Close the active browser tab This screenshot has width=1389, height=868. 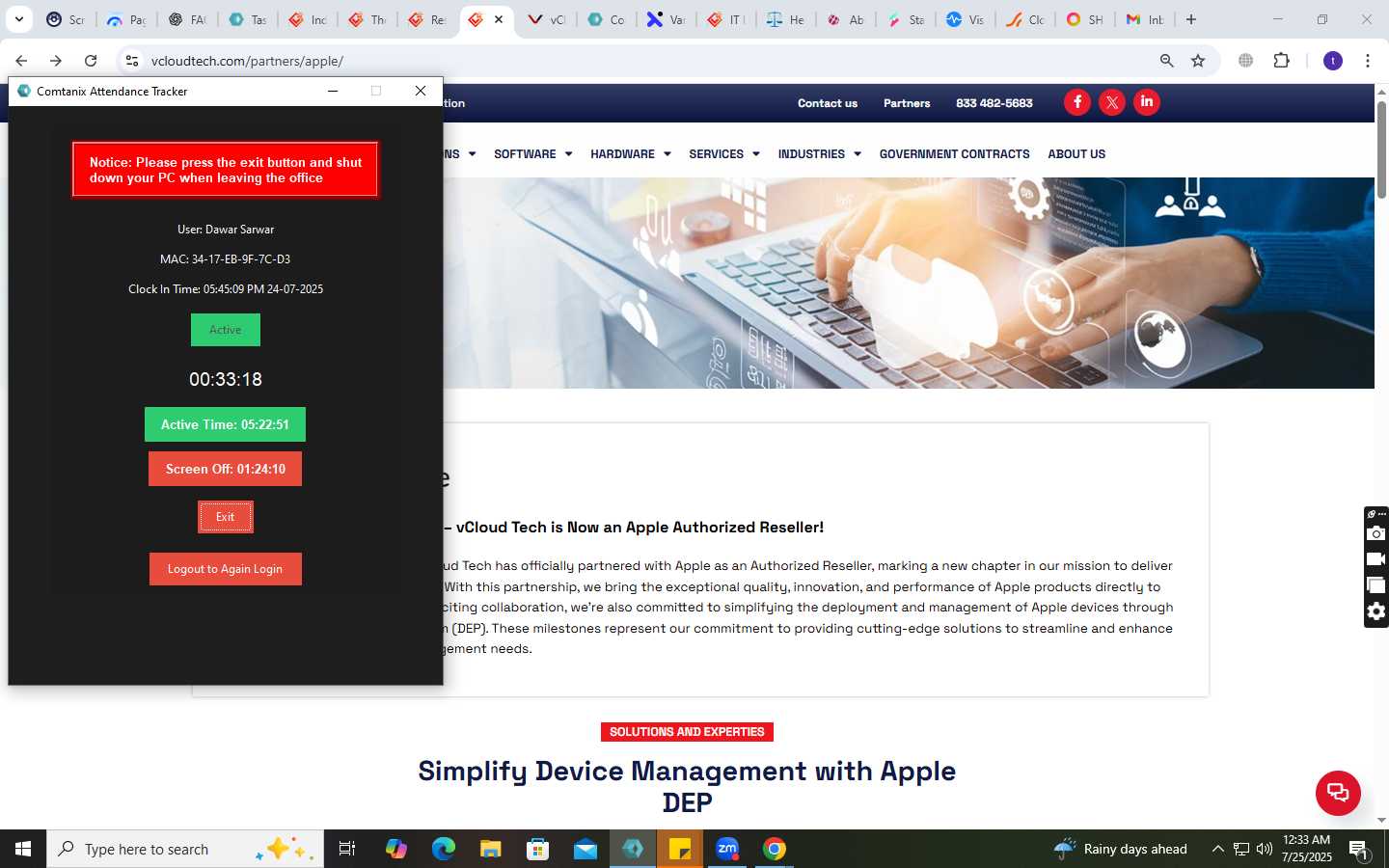point(499,19)
